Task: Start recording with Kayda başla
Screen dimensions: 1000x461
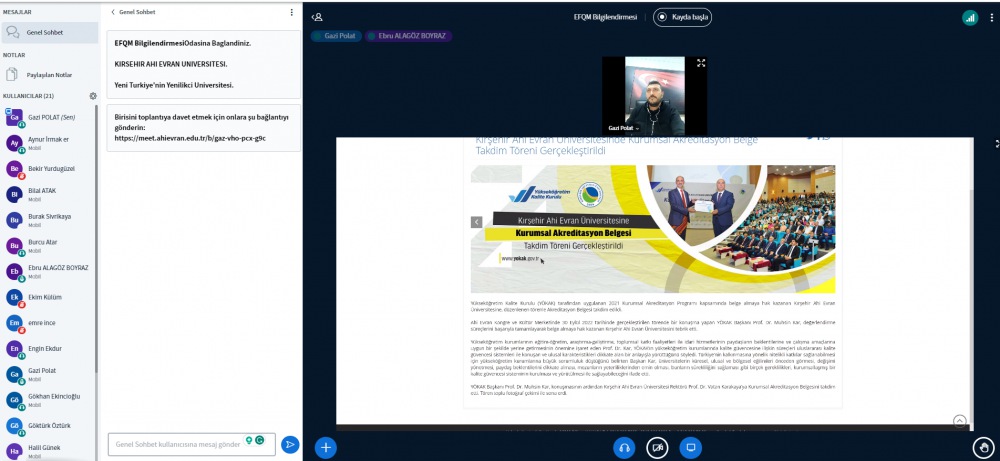Action: click(682, 17)
